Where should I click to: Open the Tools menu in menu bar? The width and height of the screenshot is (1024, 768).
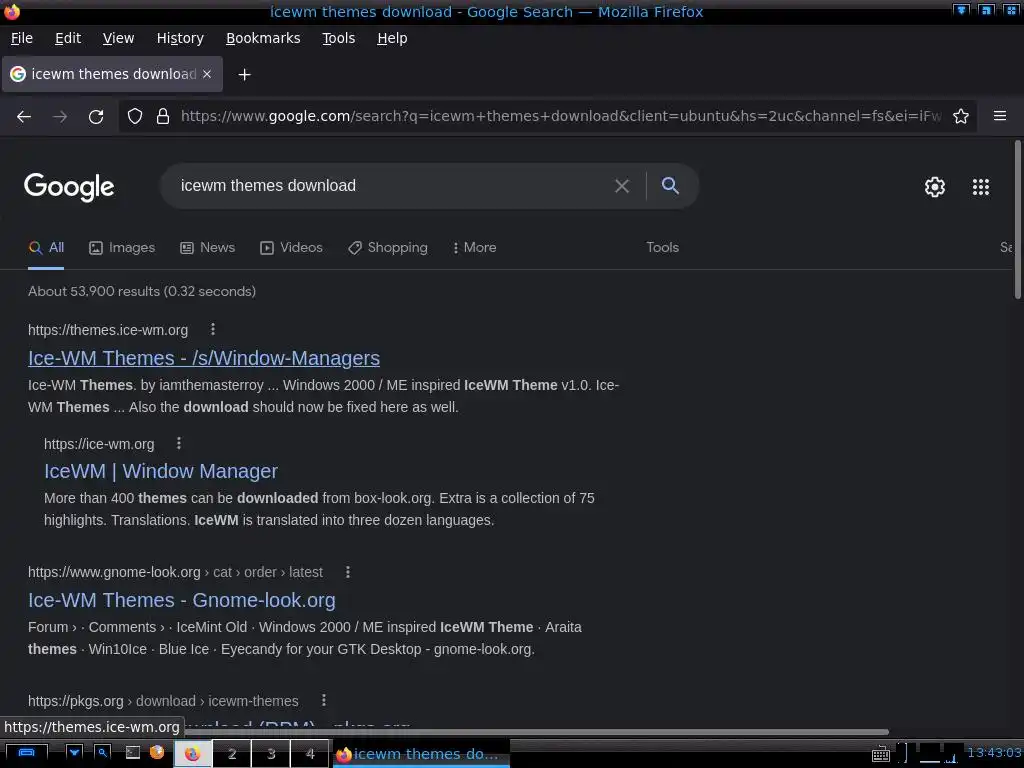coord(338,39)
